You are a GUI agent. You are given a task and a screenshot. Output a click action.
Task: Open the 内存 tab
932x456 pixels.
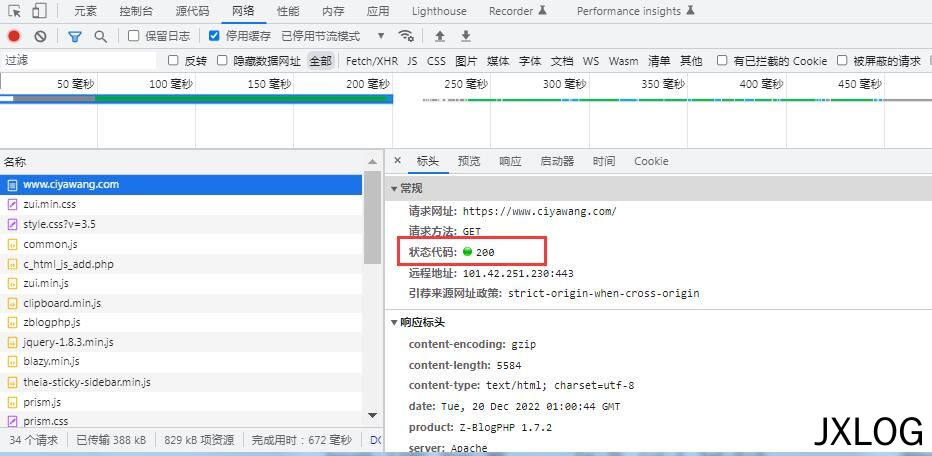point(333,11)
